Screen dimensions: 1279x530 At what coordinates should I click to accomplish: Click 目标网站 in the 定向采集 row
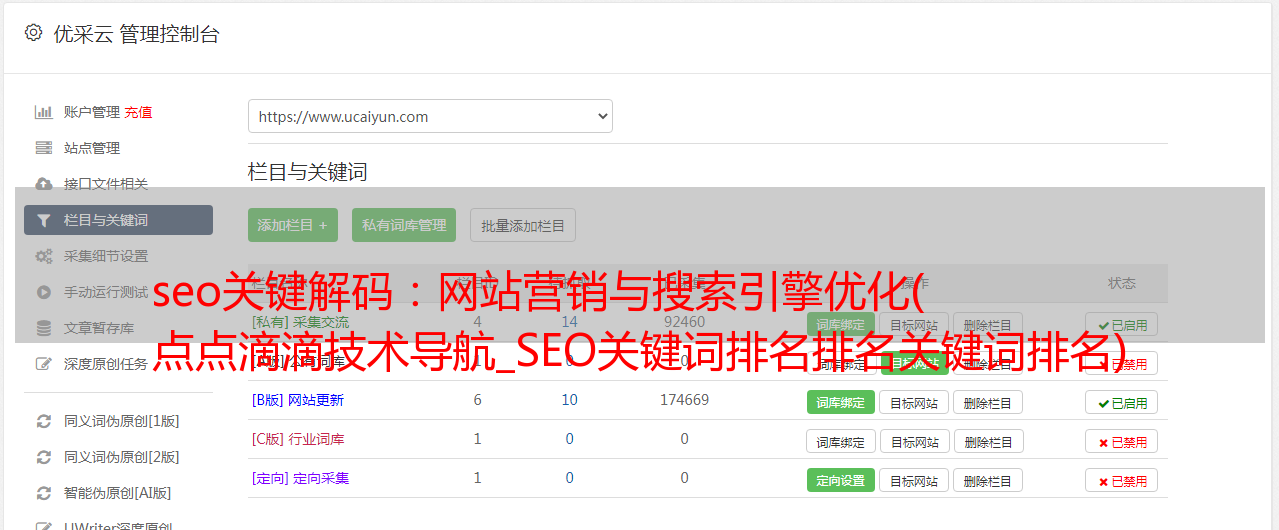coord(914,480)
